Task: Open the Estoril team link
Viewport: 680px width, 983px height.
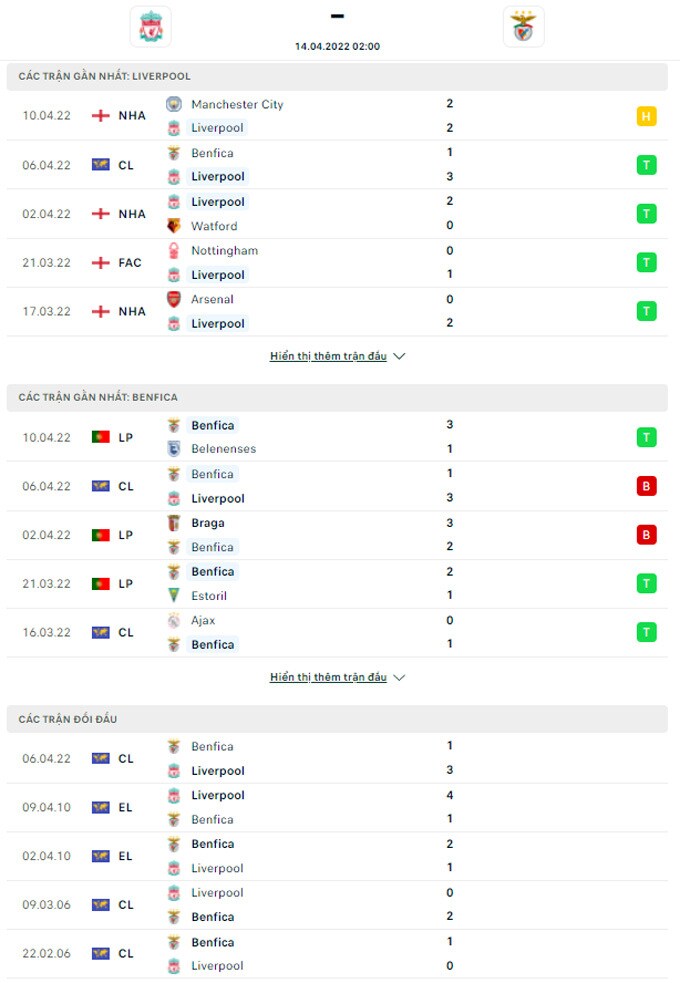Action: 209,596
